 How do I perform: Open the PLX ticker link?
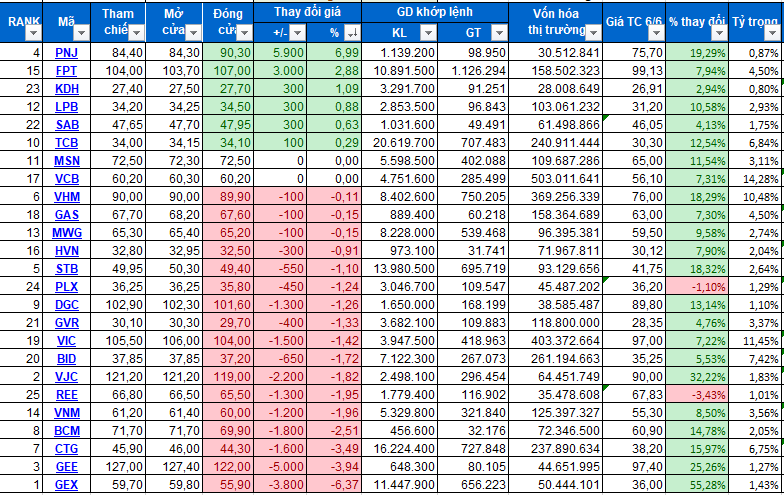coord(66,286)
